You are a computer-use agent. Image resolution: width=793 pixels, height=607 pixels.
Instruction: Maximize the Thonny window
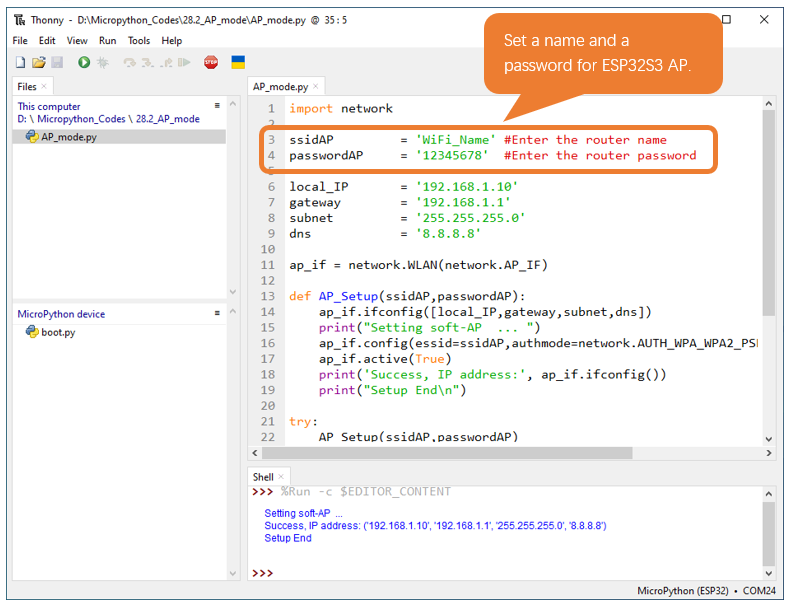click(x=726, y=19)
